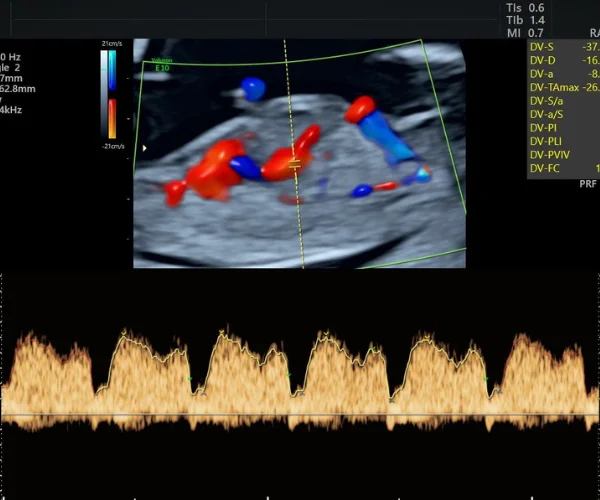Image resolution: width=600 pixels, height=500 pixels.
Task: Click the TIb 1.4 thermal index readout
Action: coord(525,20)
